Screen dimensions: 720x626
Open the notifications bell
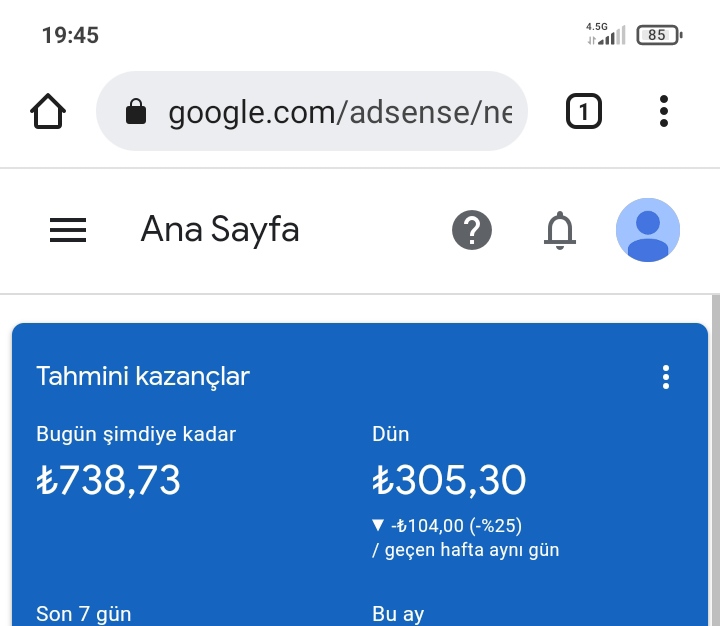pyautogui.click(x=560, y=230)
